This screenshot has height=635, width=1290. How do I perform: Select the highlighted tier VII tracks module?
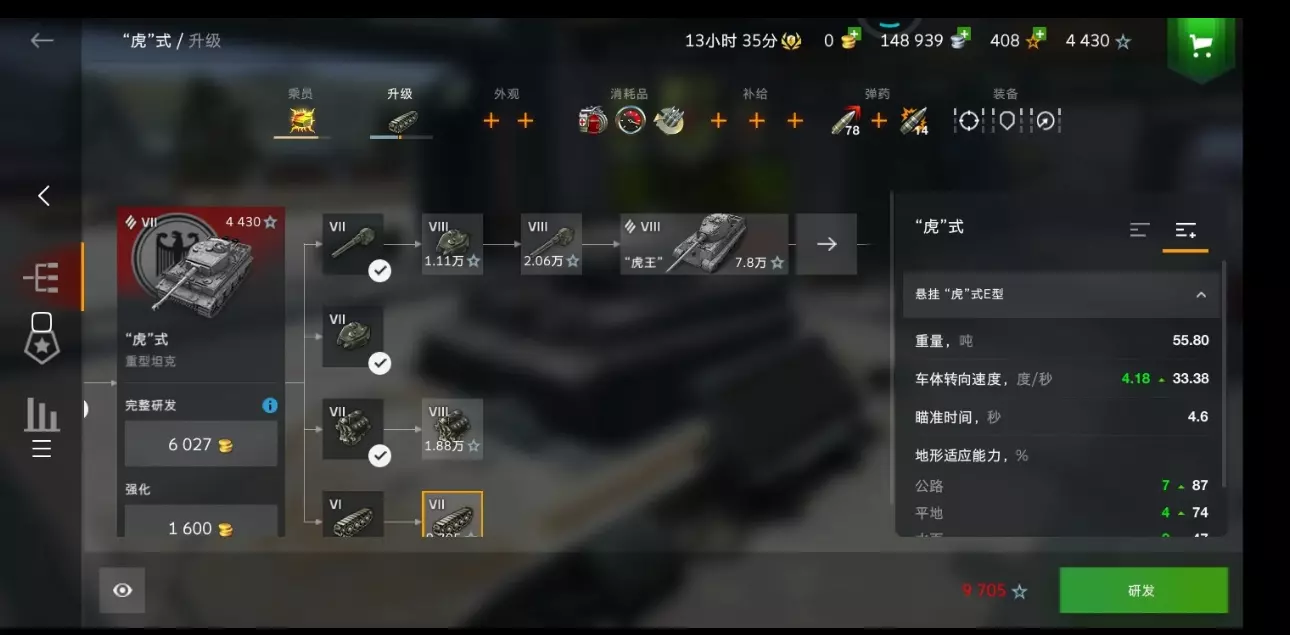452,514
